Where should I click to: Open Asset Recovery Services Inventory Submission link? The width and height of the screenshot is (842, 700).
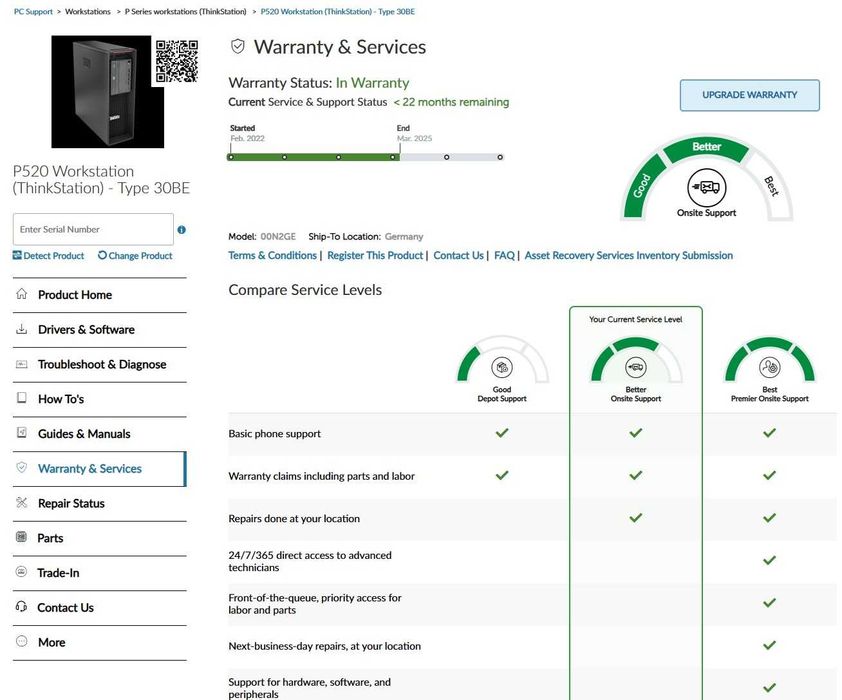tap(629, 256)
